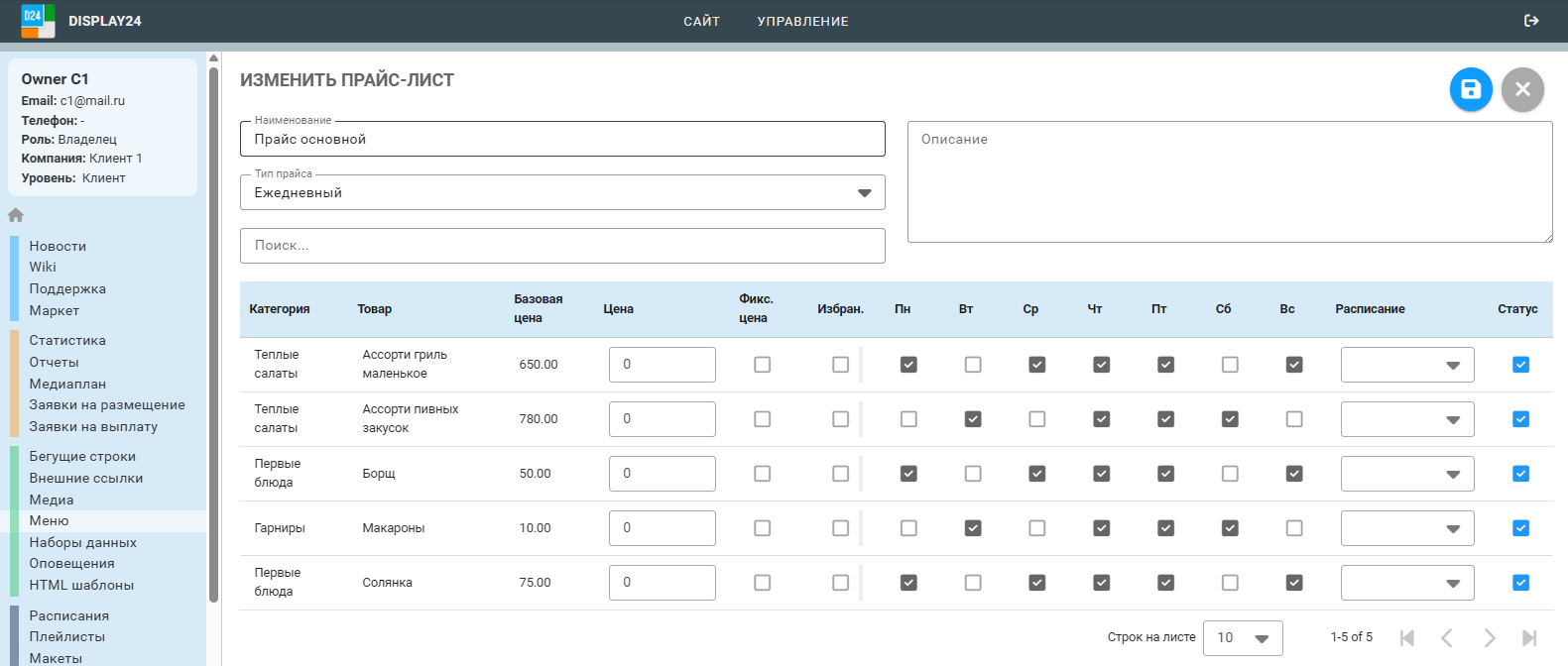Screen dimensions: 1568x666
Task: Jump to first page icon
Action: click(1406, 637)
